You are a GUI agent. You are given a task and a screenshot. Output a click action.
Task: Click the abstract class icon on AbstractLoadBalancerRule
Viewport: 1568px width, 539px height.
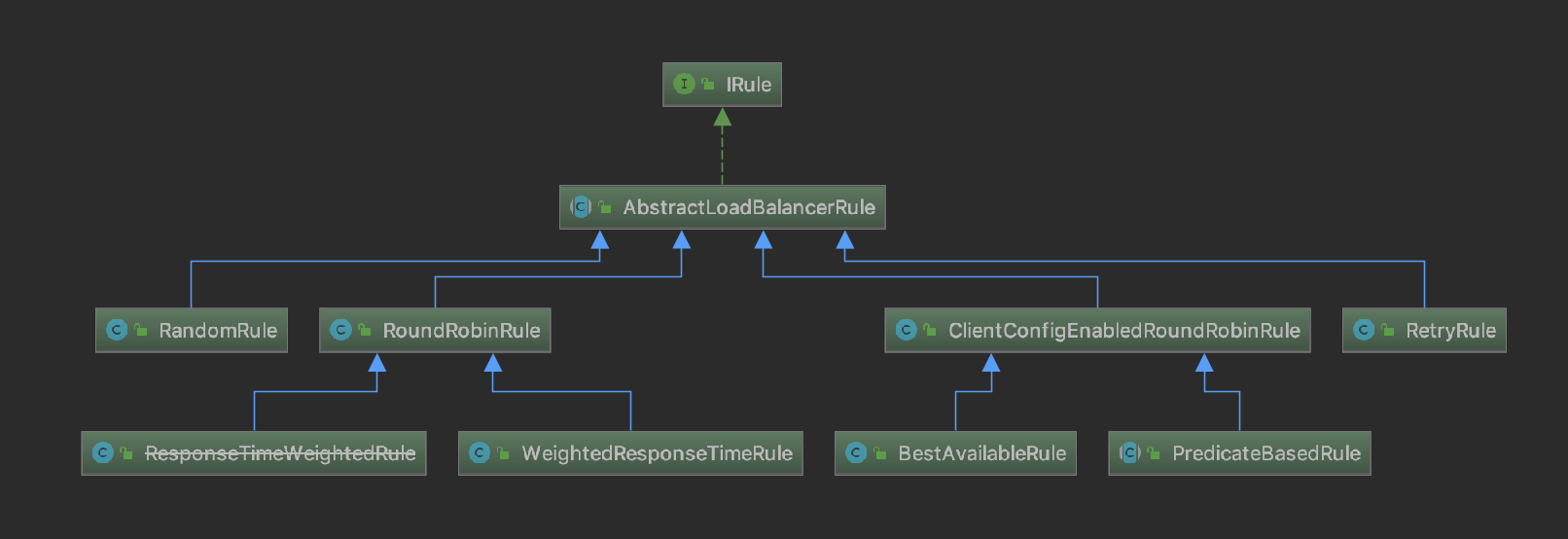pos(581,206)
